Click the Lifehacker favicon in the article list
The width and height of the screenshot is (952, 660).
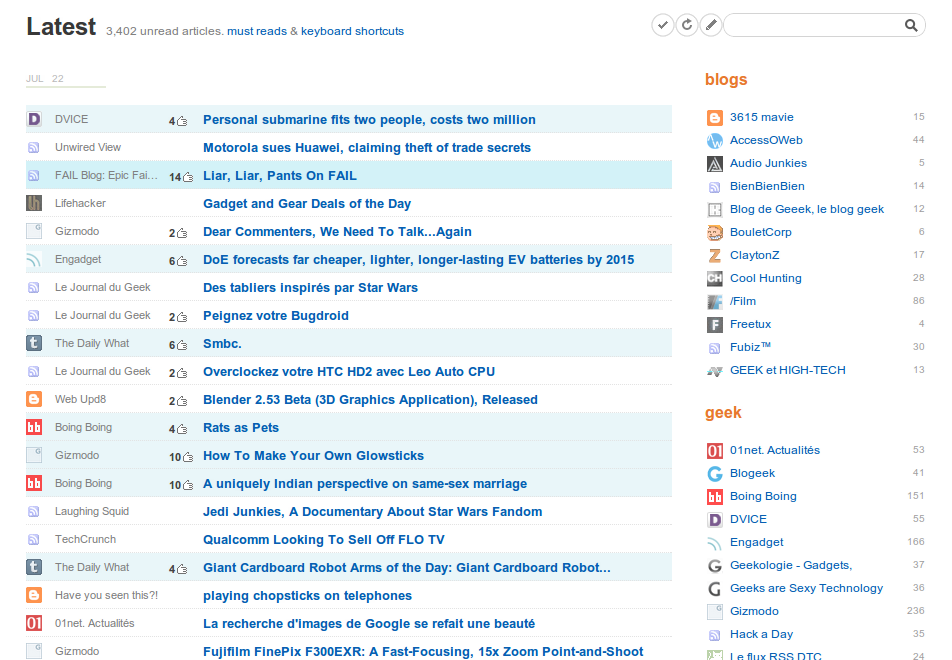pyautogui.click(x=34, y=203)
